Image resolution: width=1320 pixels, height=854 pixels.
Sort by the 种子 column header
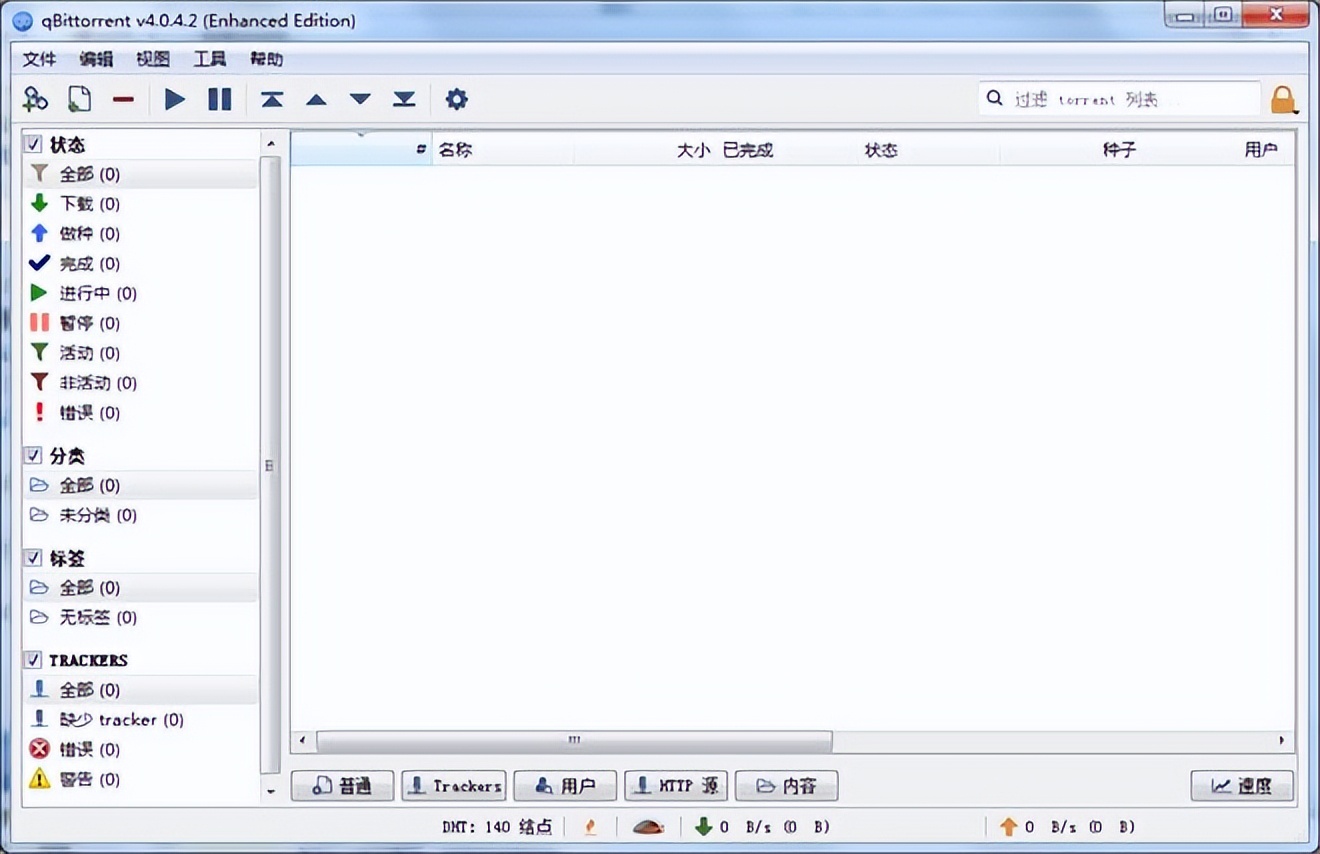(1071, 150)
